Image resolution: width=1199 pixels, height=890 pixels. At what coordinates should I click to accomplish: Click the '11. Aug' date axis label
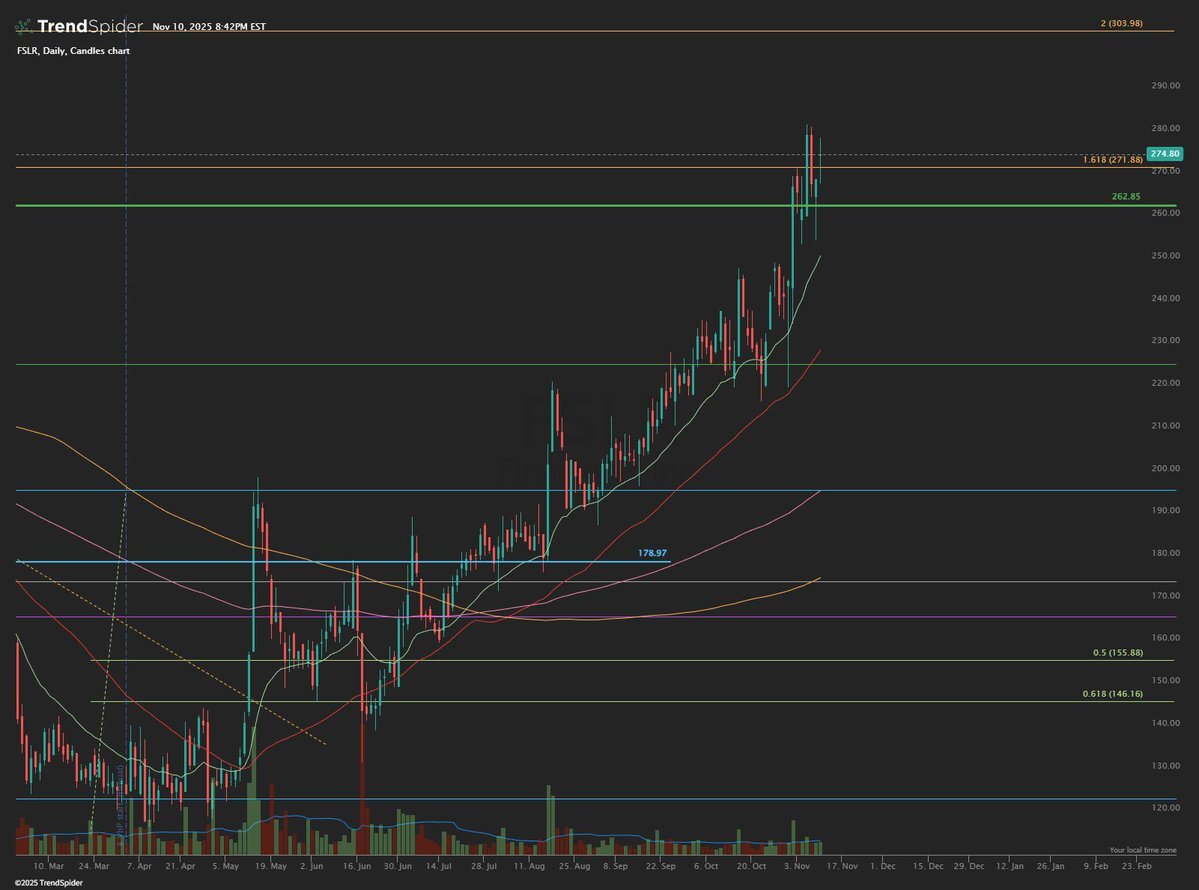pyautogui.click(x=529, y=866)
